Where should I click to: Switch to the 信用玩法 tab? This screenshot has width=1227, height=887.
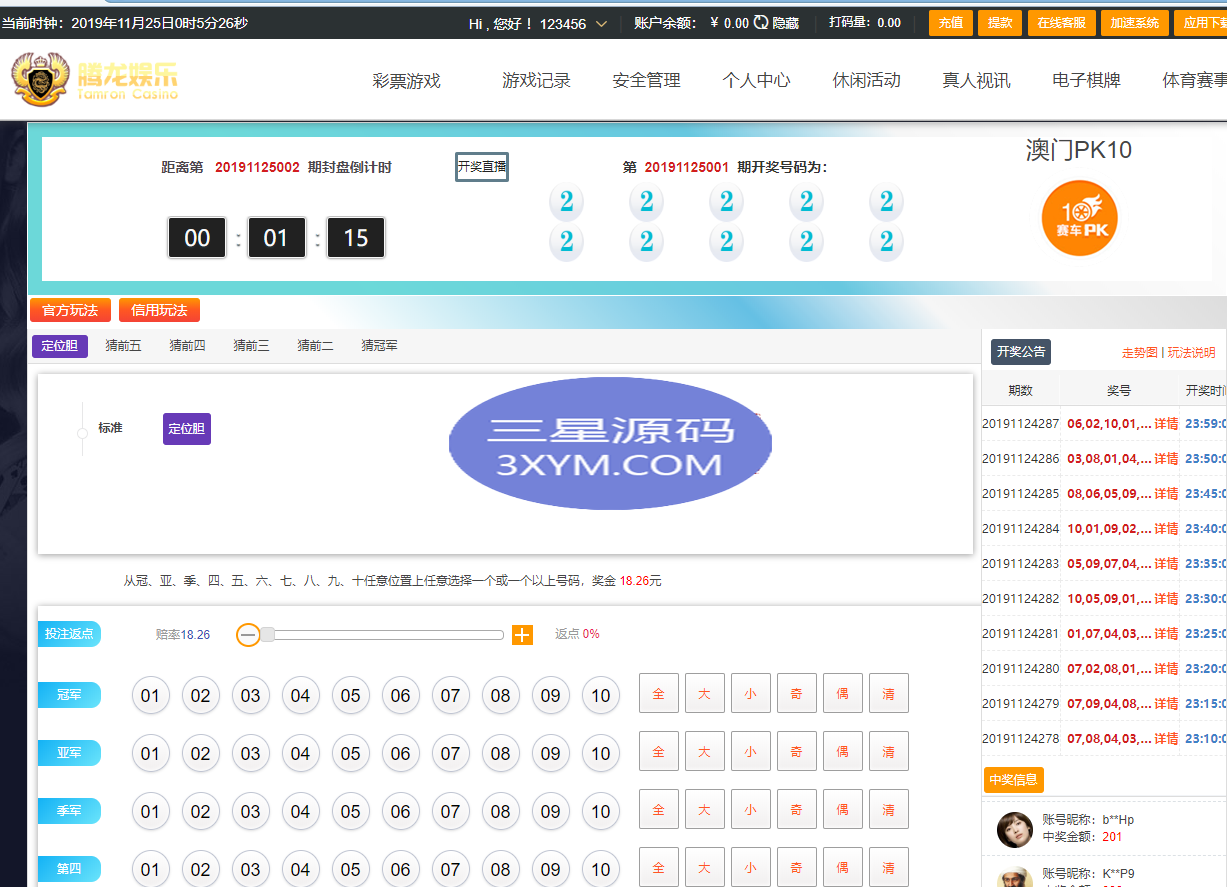pos(159,310)
